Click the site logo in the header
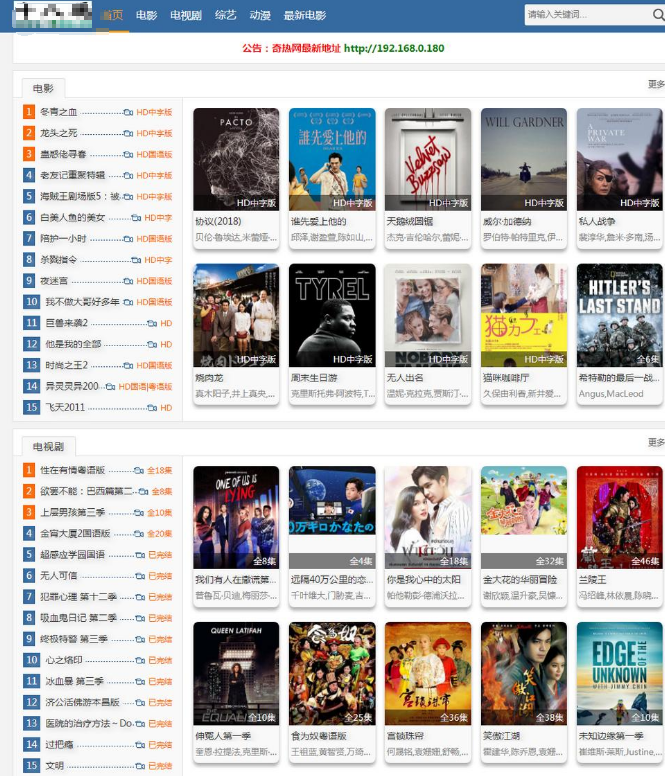 pyautogui.click(x=52, y=14)
